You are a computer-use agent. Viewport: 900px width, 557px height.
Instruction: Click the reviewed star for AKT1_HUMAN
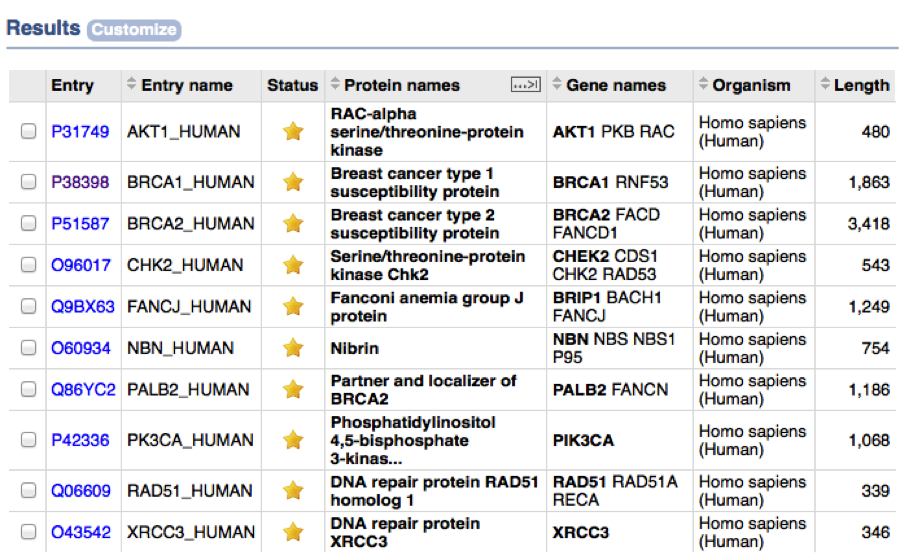[293, 131]
